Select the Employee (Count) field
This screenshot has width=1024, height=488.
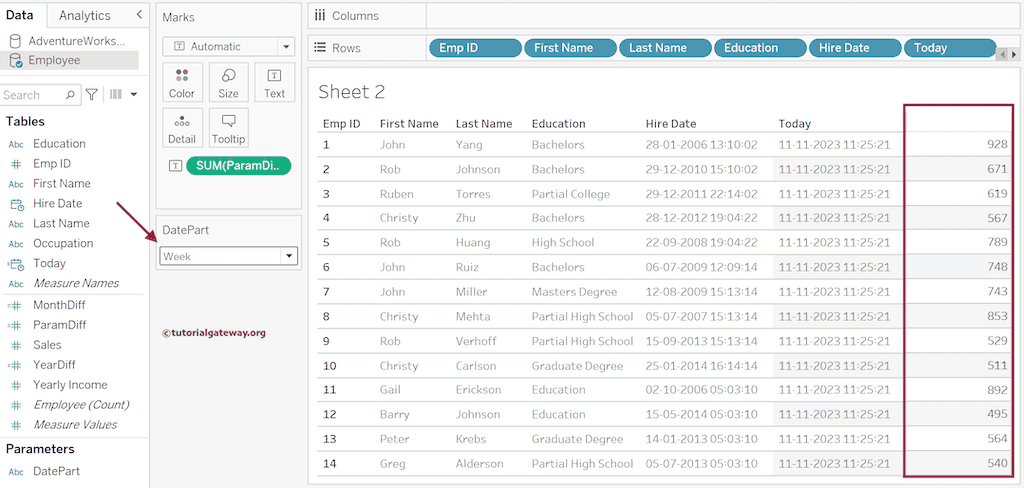[81, 404]
